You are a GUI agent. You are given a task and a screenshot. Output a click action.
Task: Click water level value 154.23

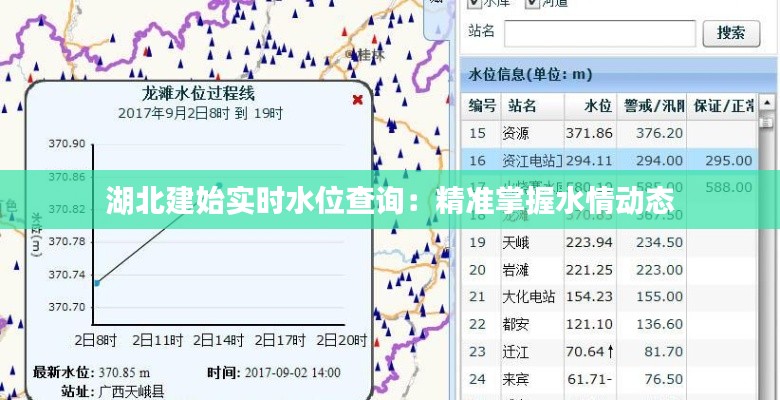pyautogui.click(x=589, y=297)
